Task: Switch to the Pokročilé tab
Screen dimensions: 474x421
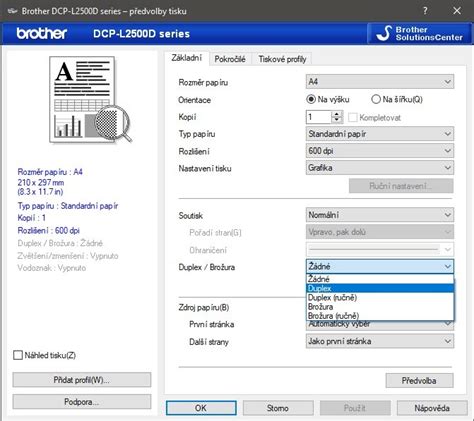Action: (230, 59)
